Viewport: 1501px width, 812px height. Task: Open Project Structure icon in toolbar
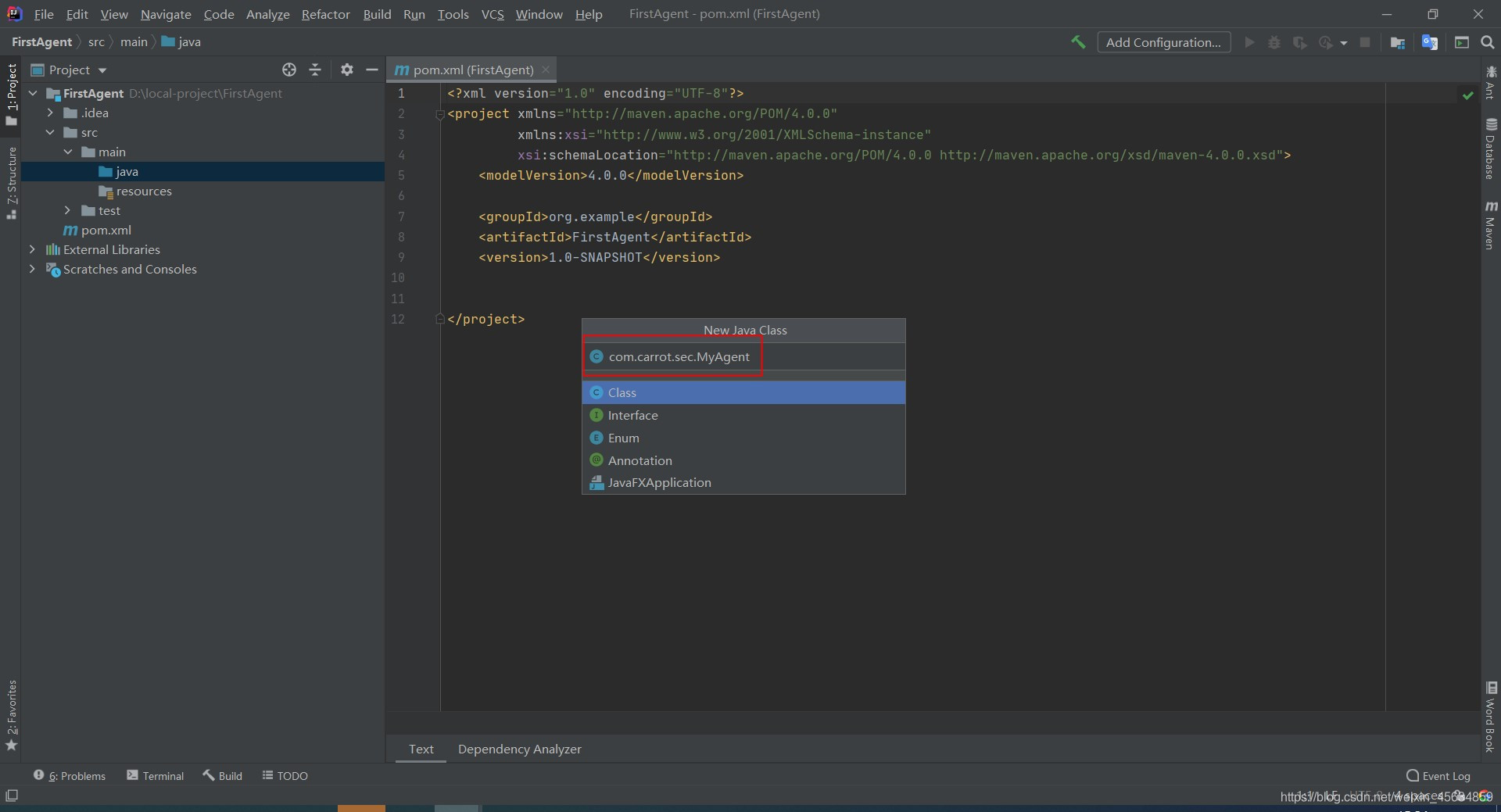pyautogui.click(x=1398, y=42)
